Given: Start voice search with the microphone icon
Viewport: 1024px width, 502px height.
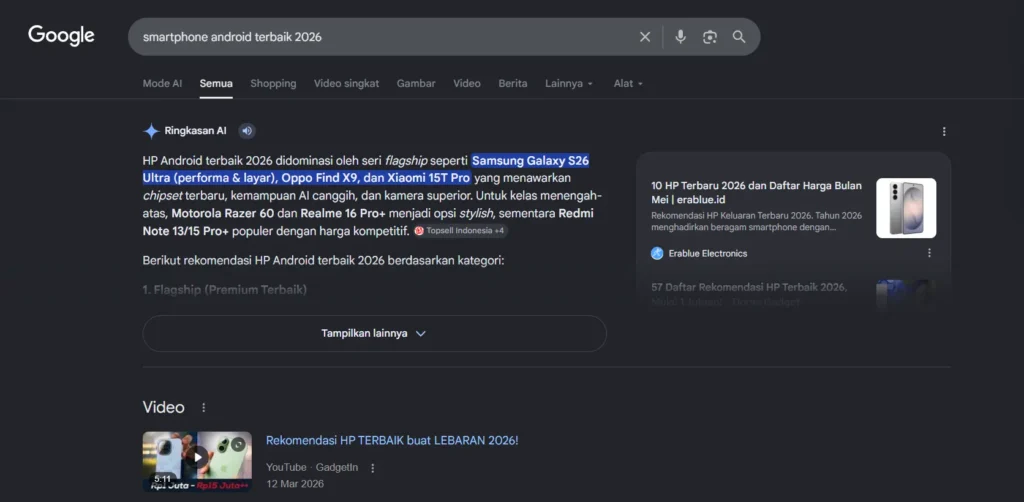Looking at the screenshot, I should pos(680,37).
